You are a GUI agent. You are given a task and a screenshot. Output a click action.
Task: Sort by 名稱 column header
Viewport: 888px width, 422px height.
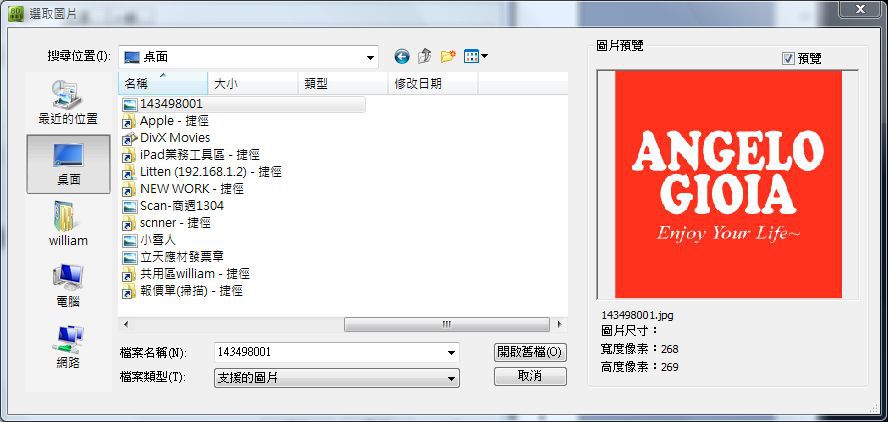point(163,84)
